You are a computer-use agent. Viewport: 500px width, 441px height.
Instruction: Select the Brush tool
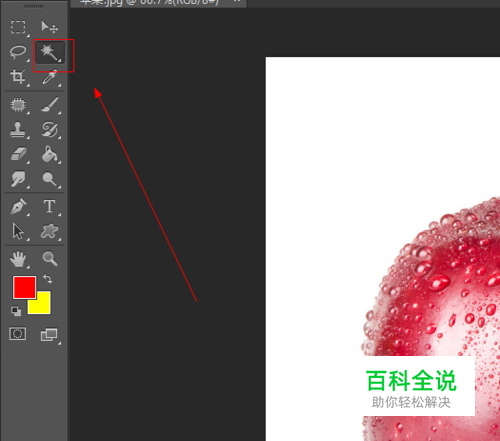(50, 104)
